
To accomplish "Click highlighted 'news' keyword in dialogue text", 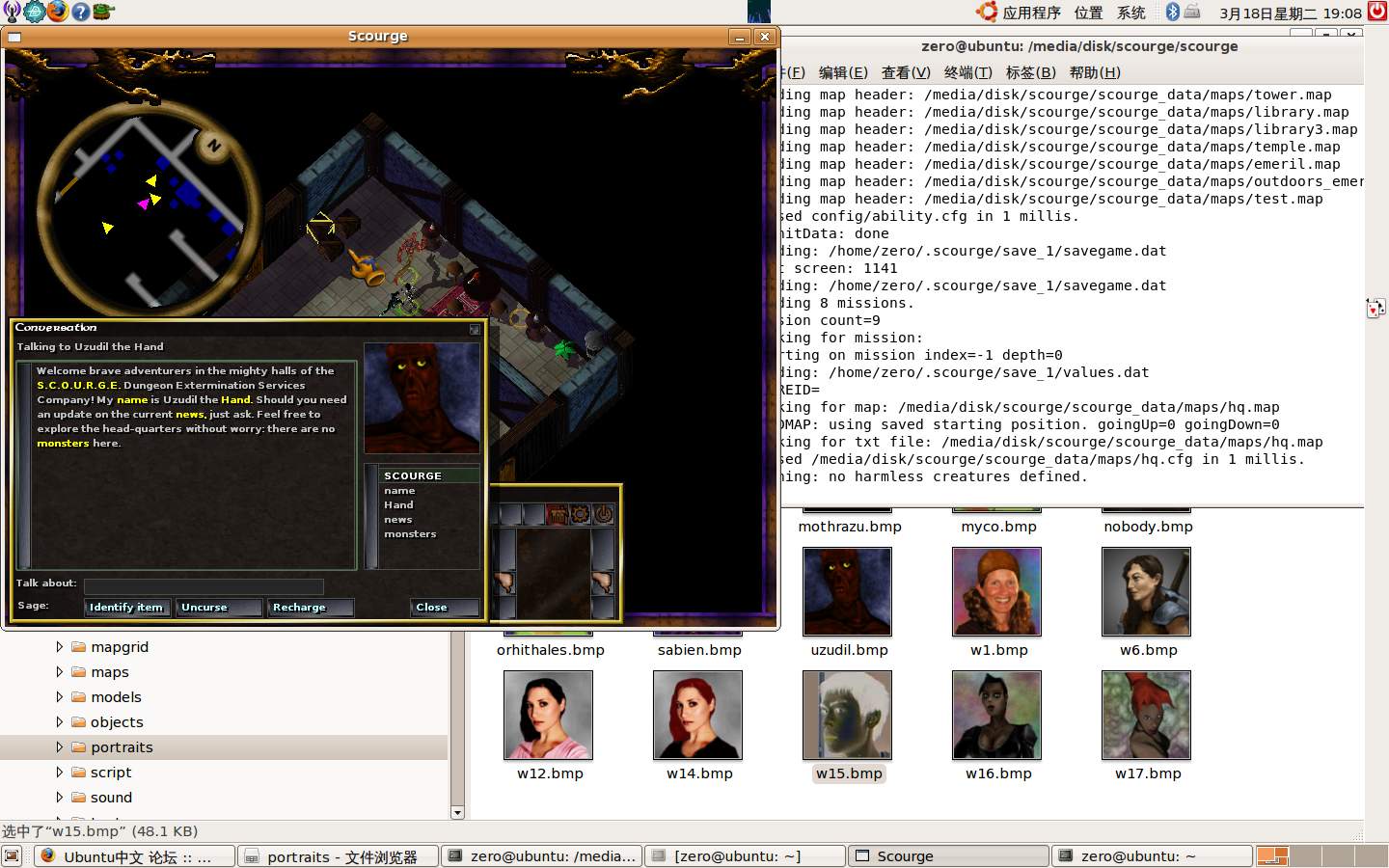I will [189, 414].
